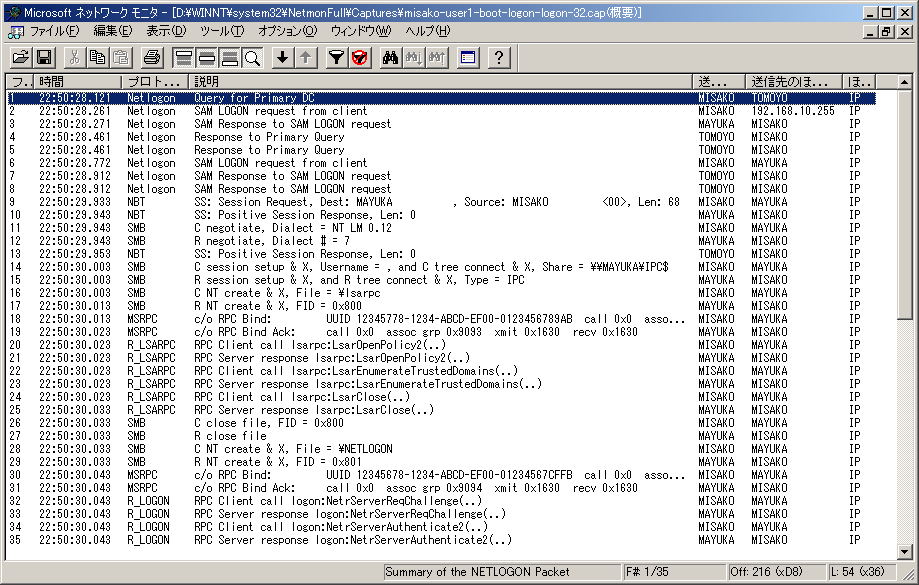The height and width of the screenshot is (585, 919).
Task: Toggle the hex pane icon
Action: pos(230,57)
